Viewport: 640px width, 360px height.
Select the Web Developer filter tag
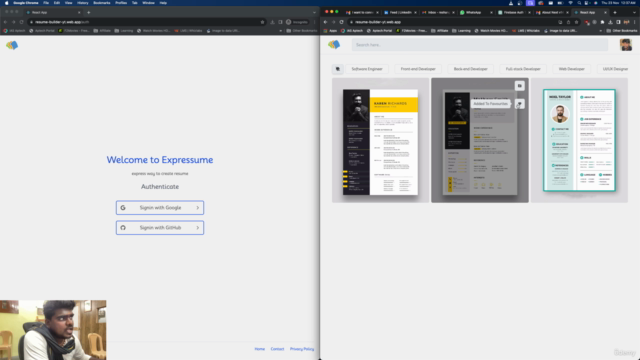click(571, 69)
